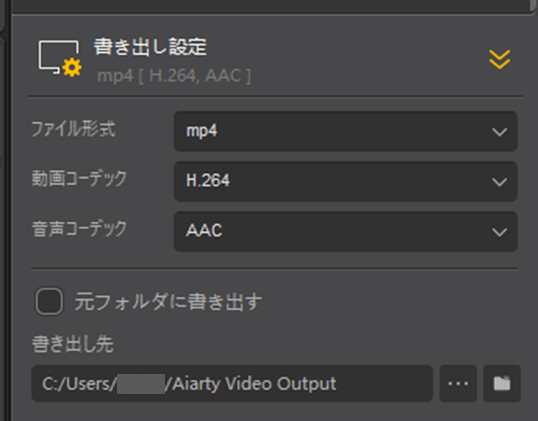
Task: Open the 動画コーデック H.264 dropdown
Action: tap(346, 181)
